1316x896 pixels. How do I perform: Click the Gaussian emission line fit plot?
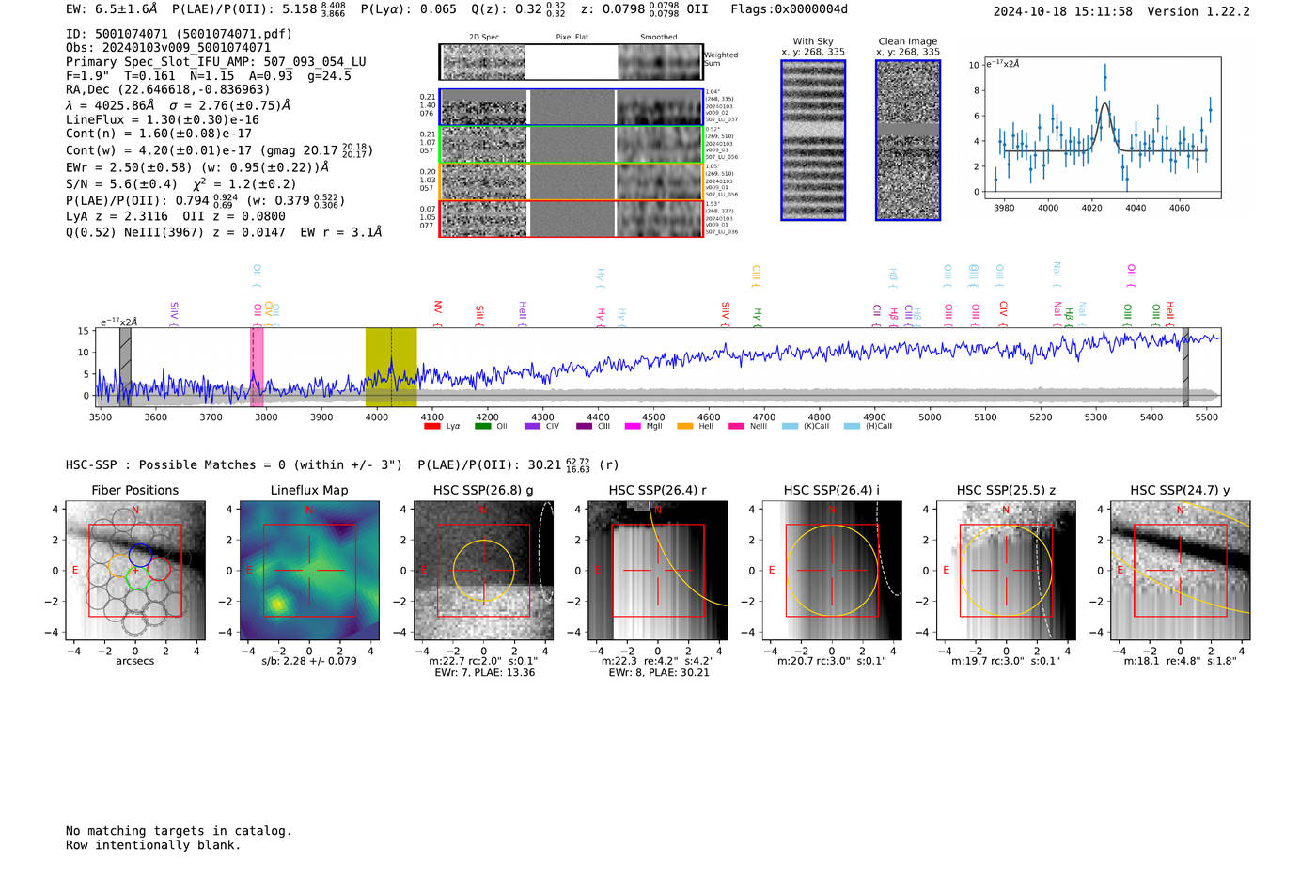tap(1104, 129)
